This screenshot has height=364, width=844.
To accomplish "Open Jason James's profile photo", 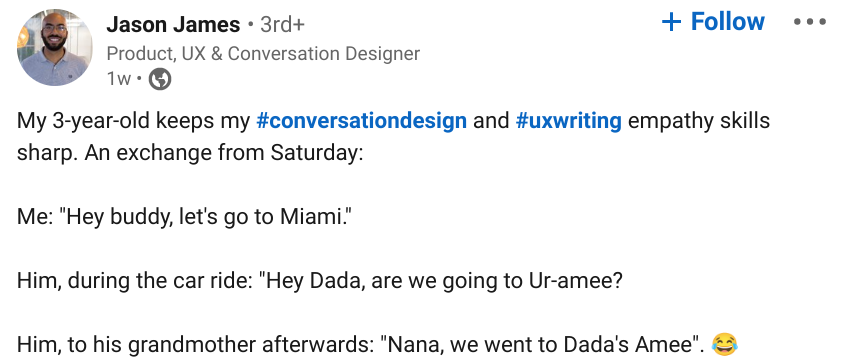I will pos(54,47).
